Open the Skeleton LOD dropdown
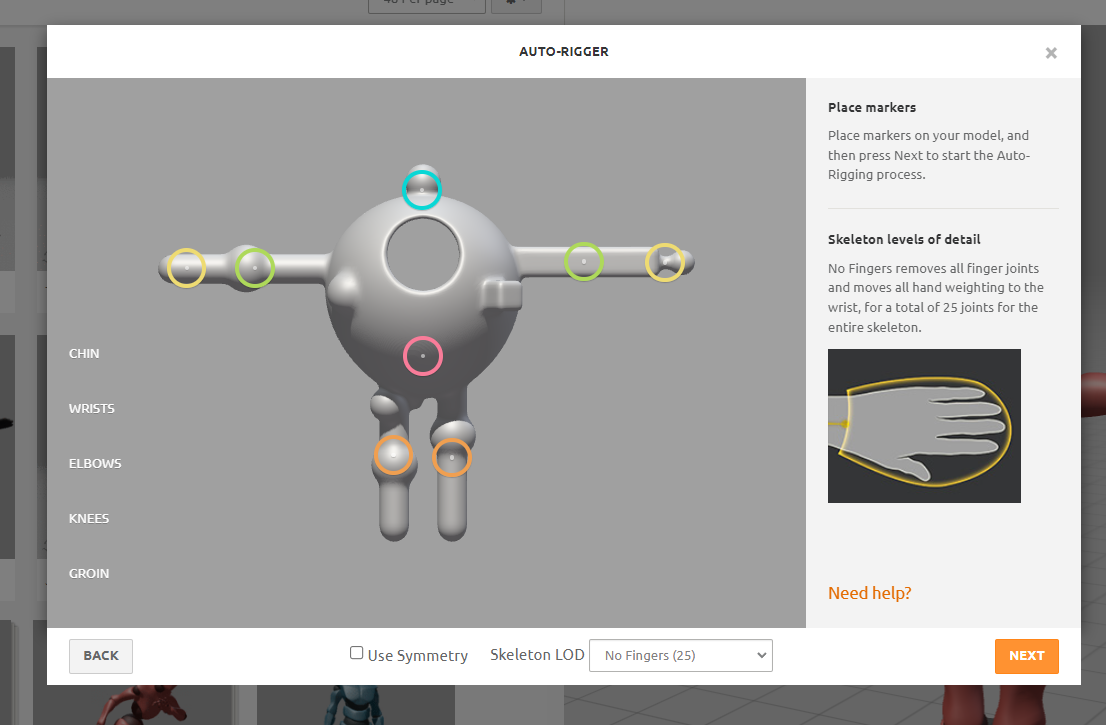 pos(680,655)
